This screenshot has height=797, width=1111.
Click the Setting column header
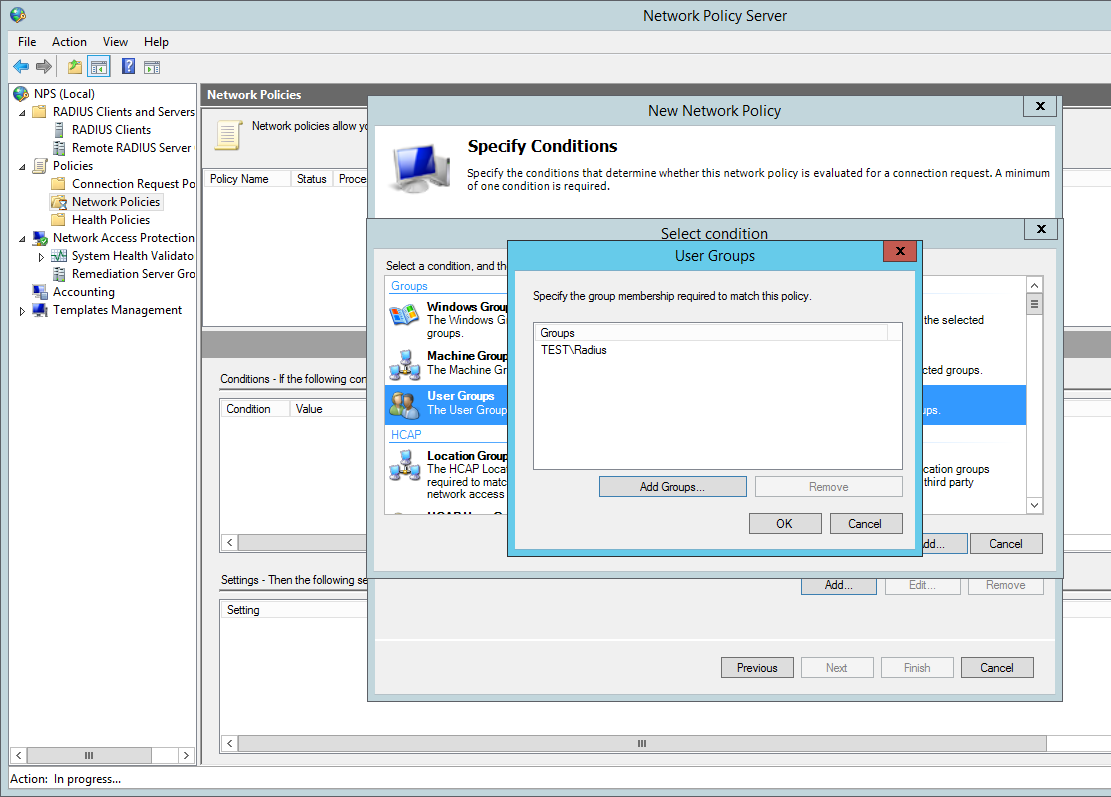click(x=293, y=610)
